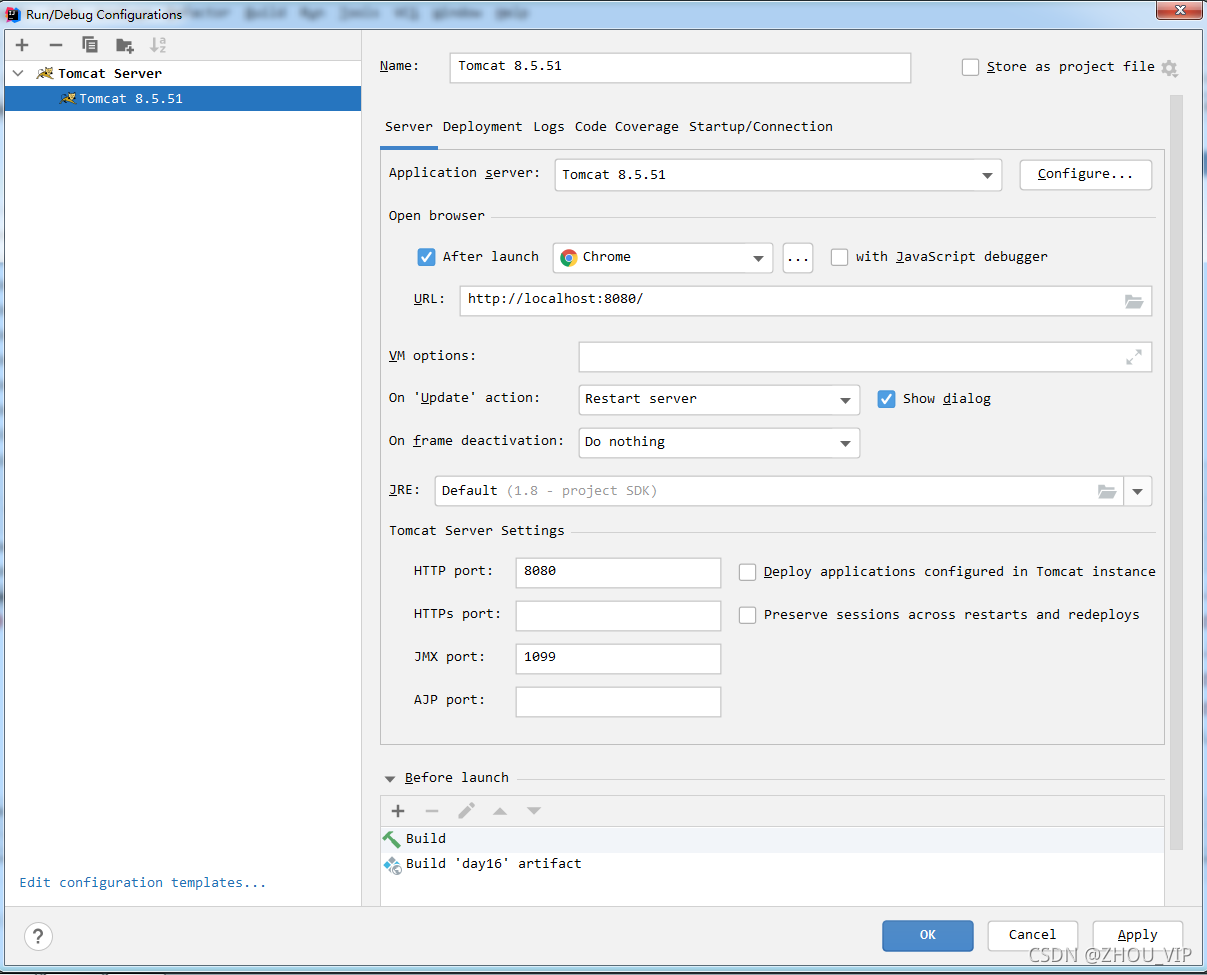
Task: Click the Create New Folder icon
Action: coord(124,45)
